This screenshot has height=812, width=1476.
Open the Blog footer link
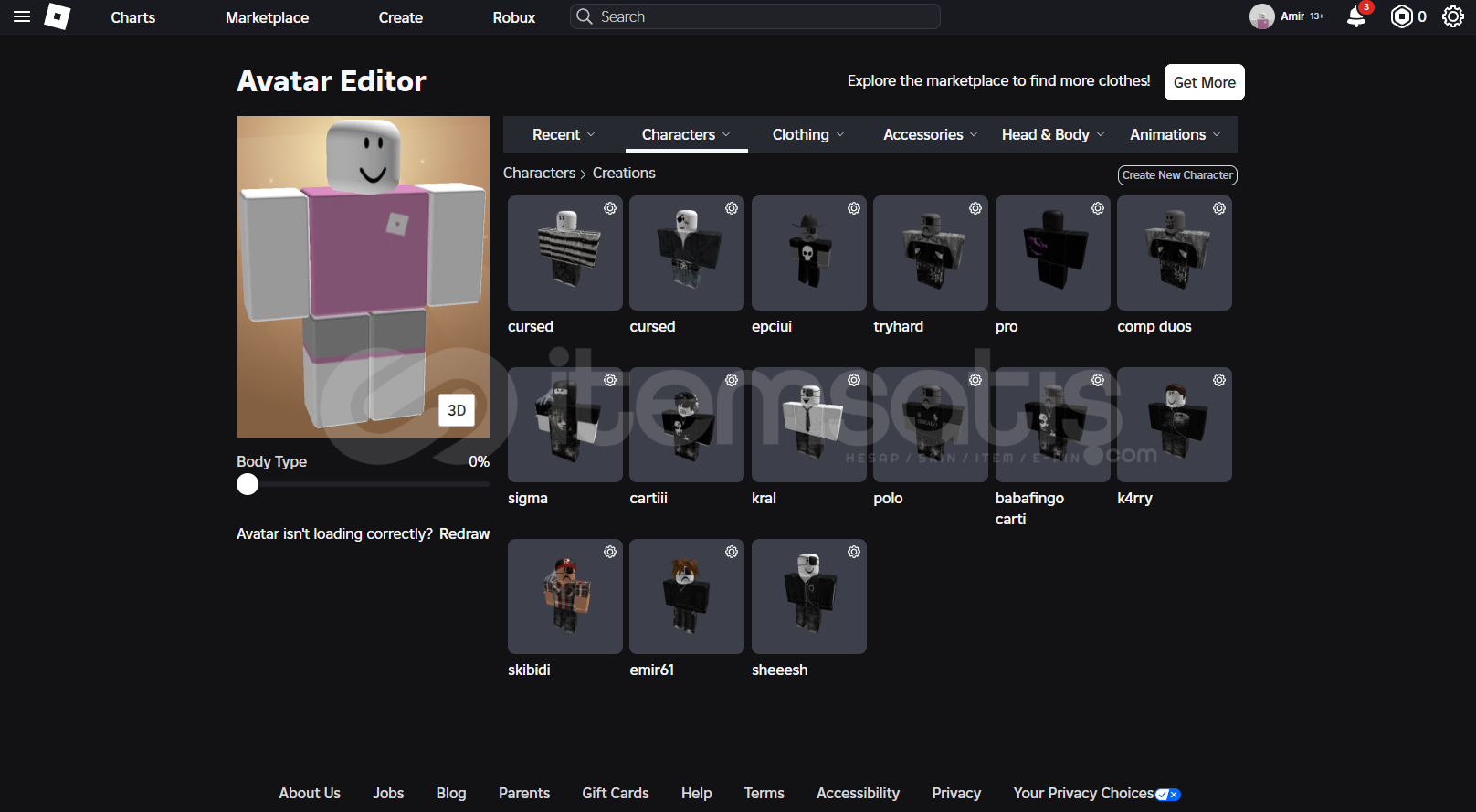451,793
